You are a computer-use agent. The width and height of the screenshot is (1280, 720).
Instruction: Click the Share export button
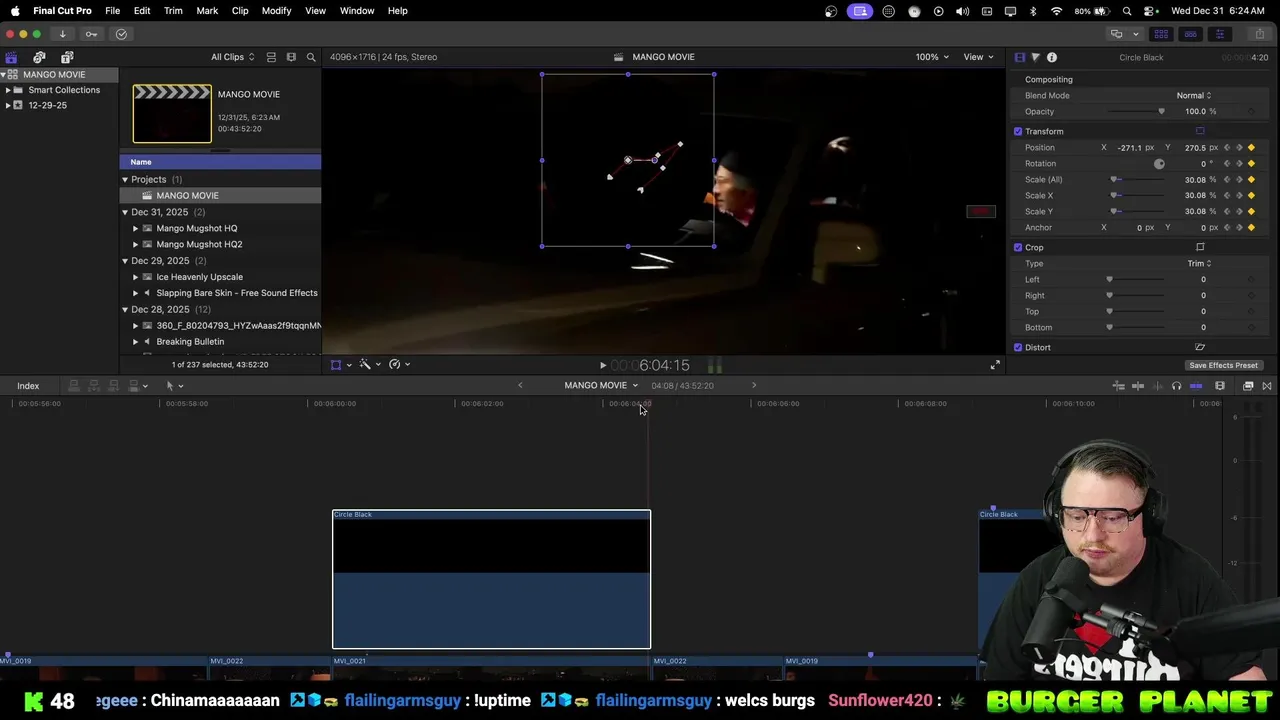1260,34
